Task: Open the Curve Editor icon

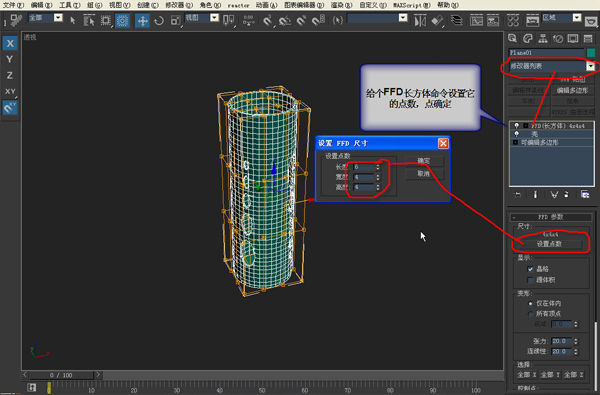Action: [x=476, y=20]
